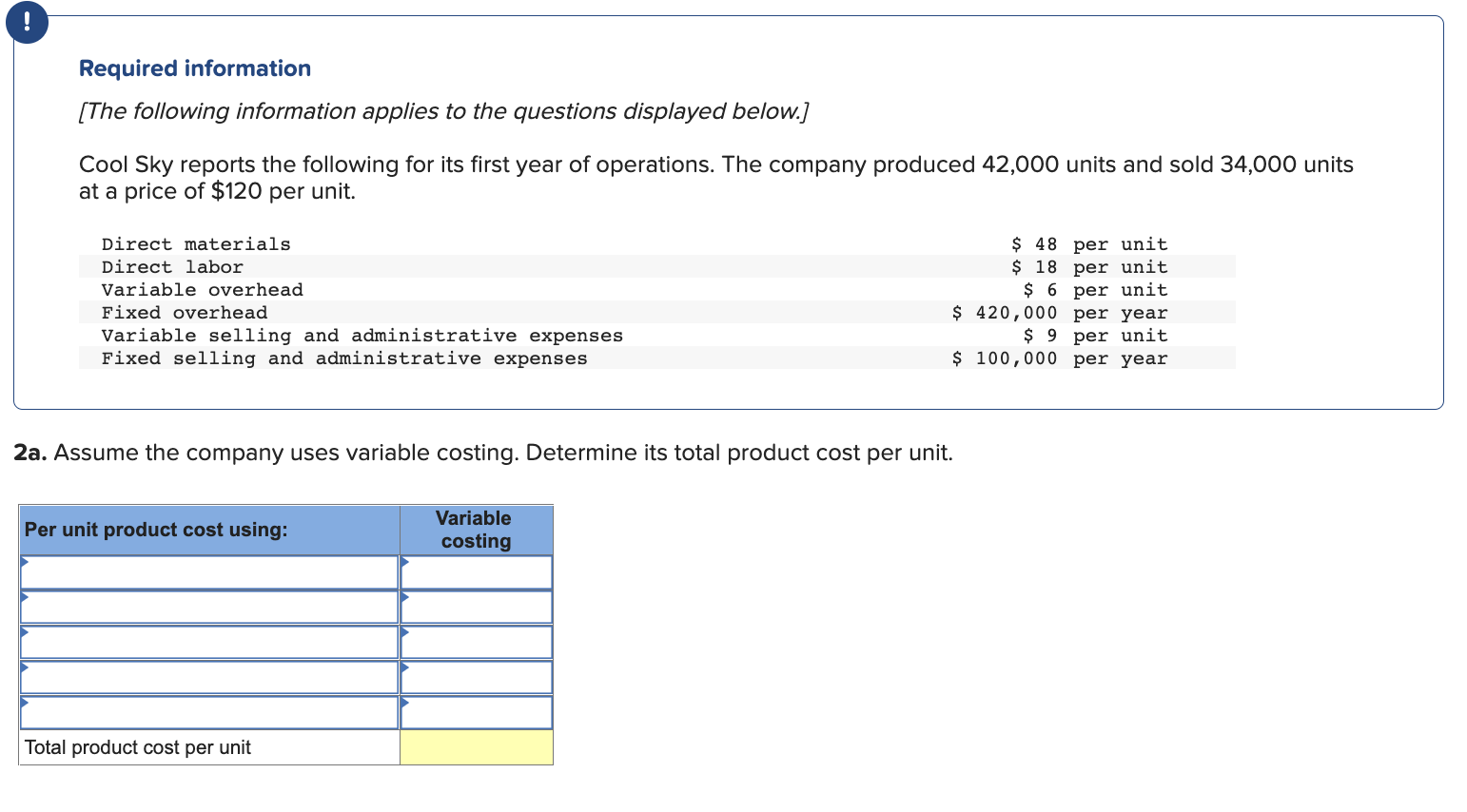Click the "$ 420,000 per year" value
This screenshot has height=812, width=1467.
(x=1060, y=313)
